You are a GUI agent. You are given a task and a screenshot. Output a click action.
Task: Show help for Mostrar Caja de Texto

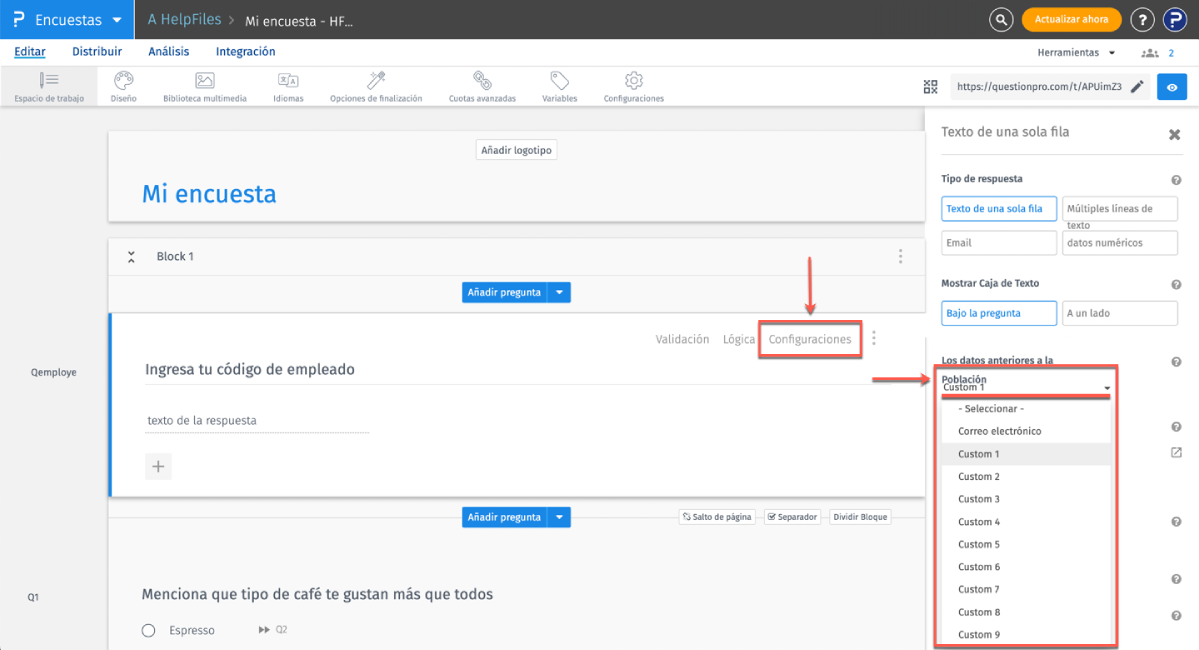(x=1176, y=284)
